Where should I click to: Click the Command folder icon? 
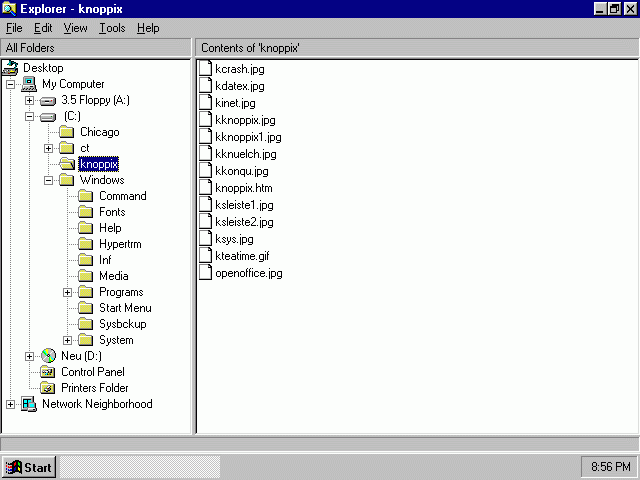[86, 196]
